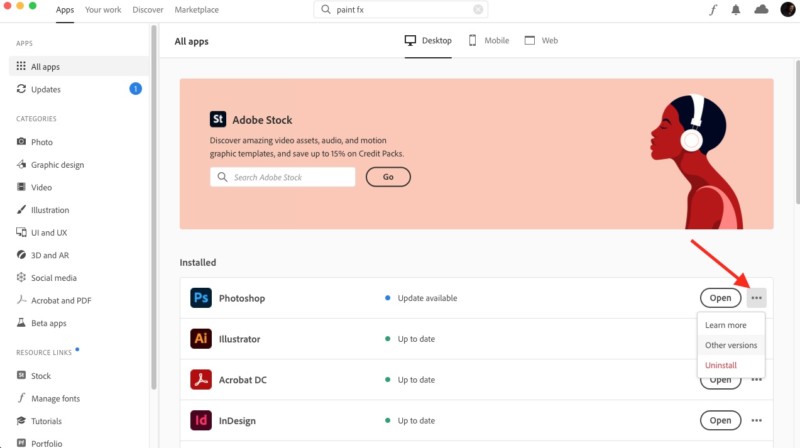Select Uninstall from the context menu
The width and height of the screenshot is (800, 448).
click(721, 365)
